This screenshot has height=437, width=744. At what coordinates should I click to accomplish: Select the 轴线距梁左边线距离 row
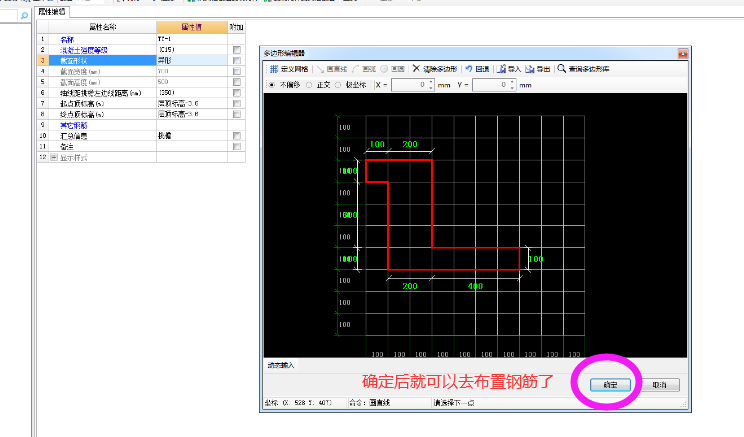pyautogui.click(x=102, y=93)
